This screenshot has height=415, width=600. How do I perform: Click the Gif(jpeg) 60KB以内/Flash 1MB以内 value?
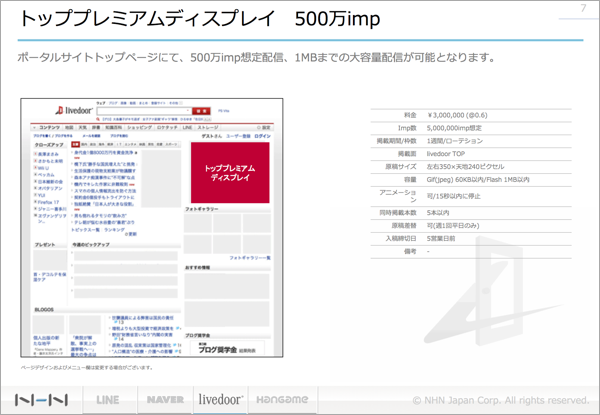[x=478, y=180]
